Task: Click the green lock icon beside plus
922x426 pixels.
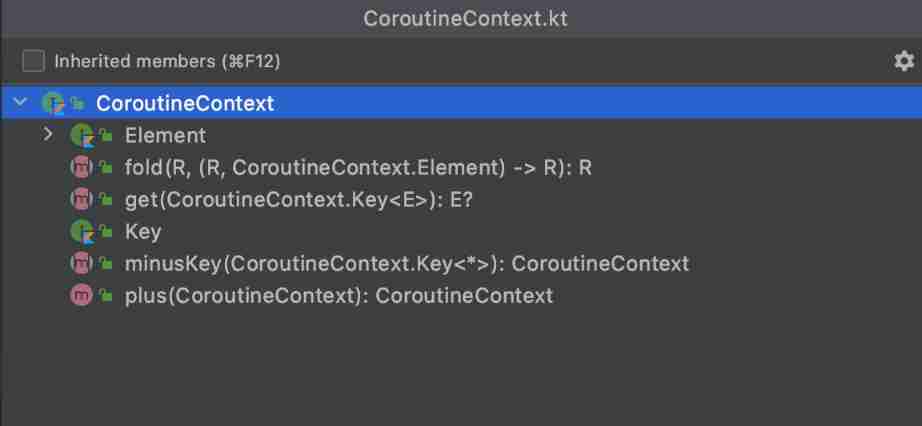Action: click(x=104, y=295)
